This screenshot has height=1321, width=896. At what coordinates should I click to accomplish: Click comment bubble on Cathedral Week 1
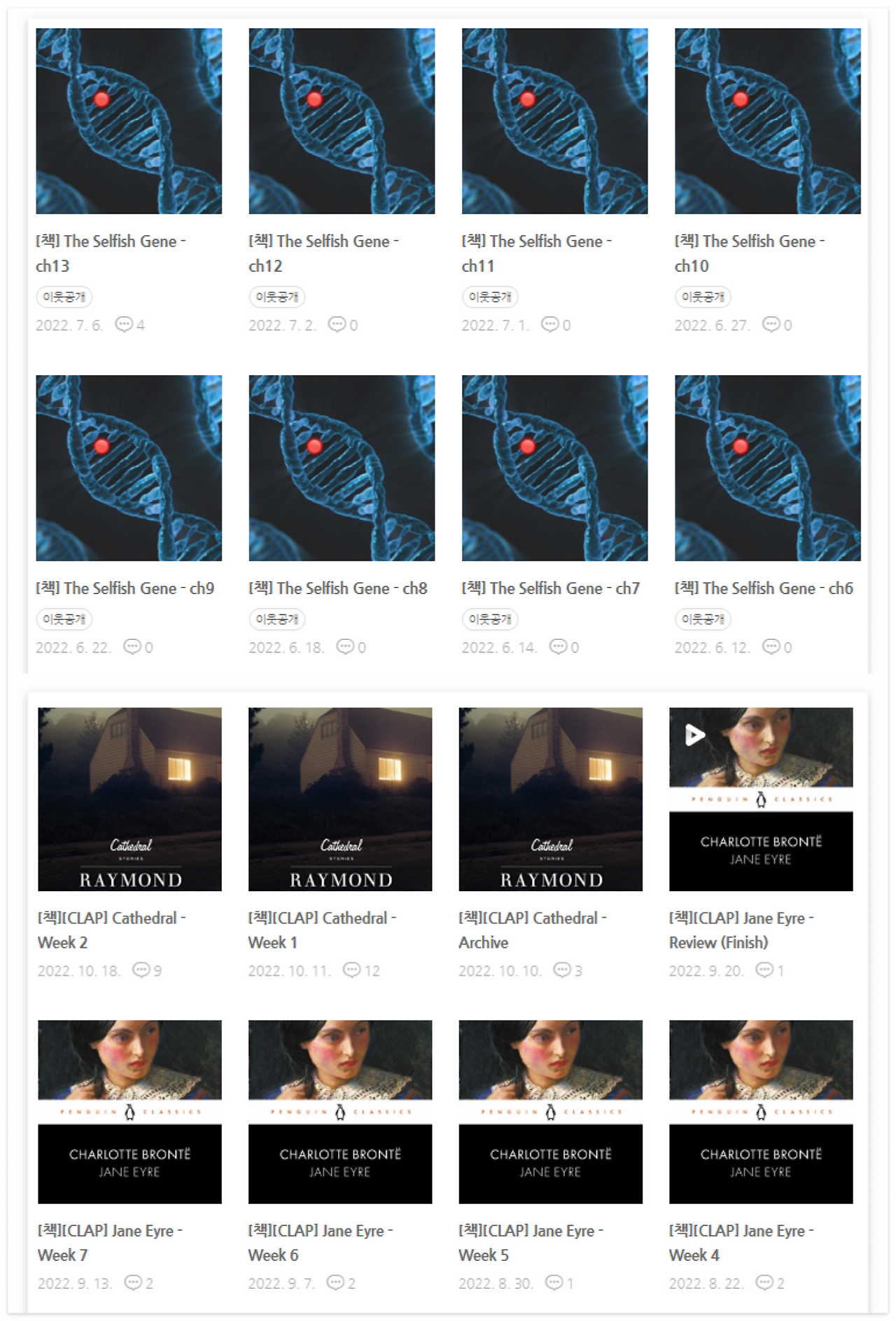click(x=351, y=970)
